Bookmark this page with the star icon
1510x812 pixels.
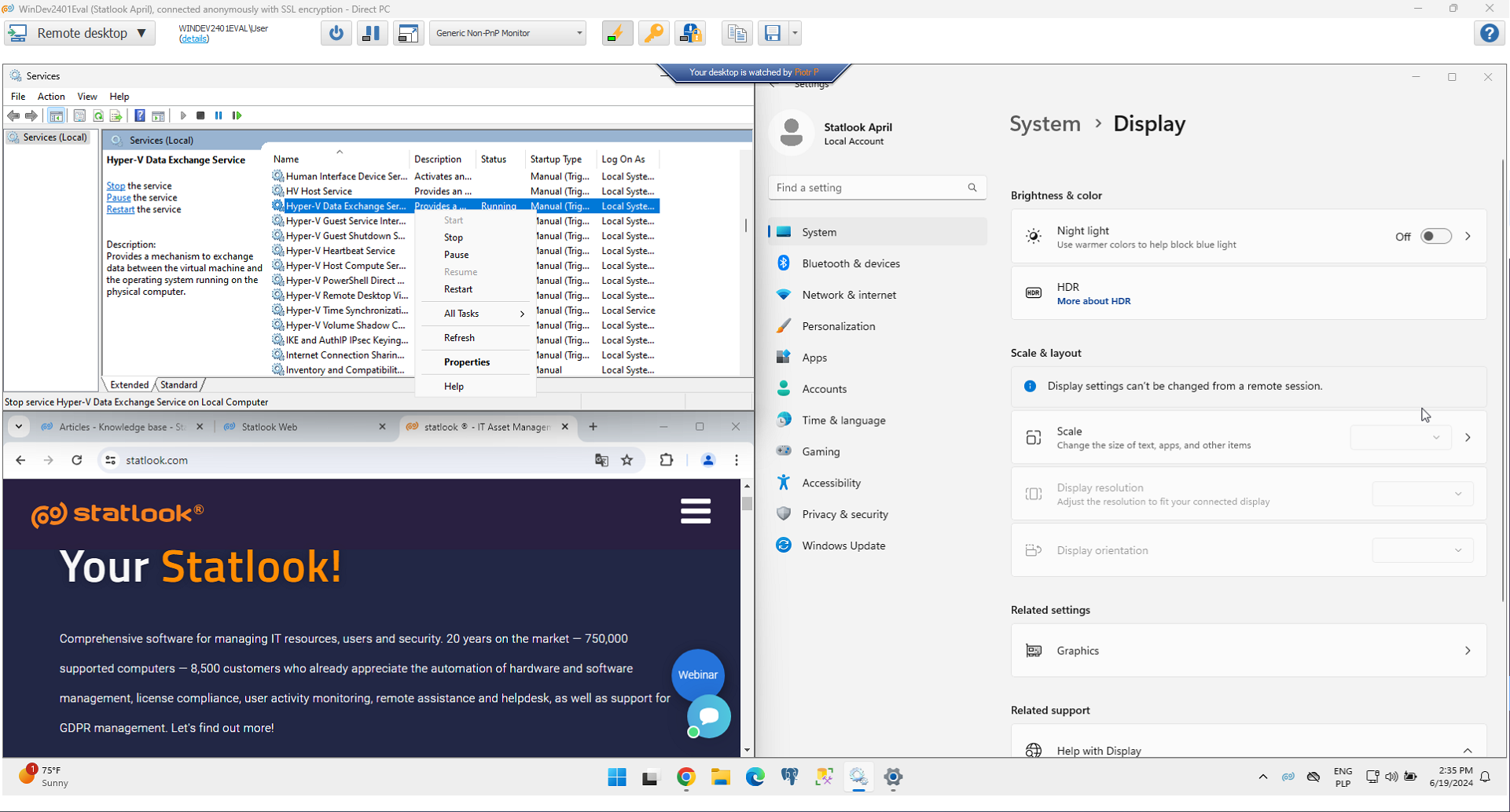pos(626,461)
